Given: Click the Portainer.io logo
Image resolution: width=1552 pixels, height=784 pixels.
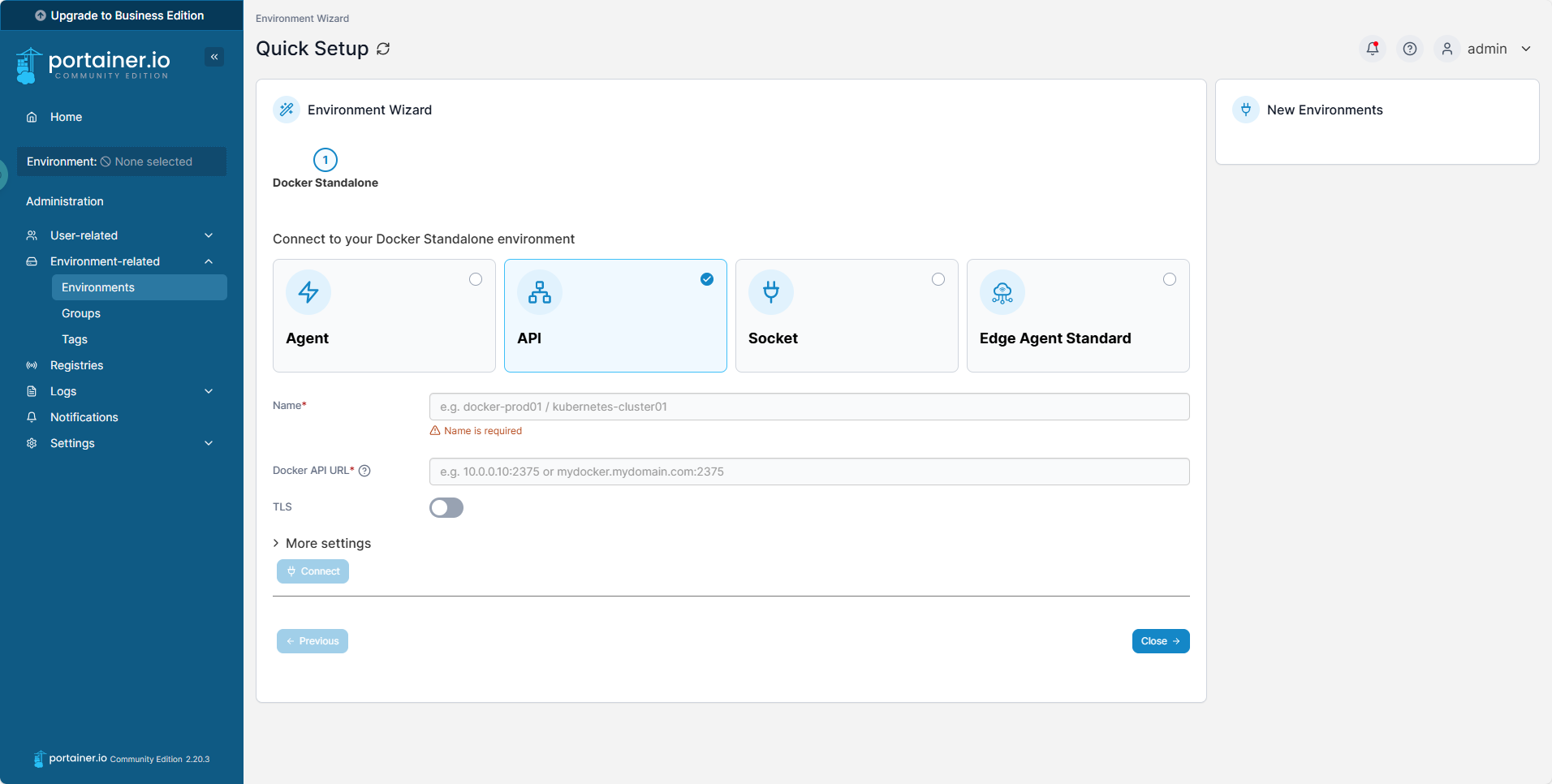Looking at the screenshot, I should coord(93,65).
